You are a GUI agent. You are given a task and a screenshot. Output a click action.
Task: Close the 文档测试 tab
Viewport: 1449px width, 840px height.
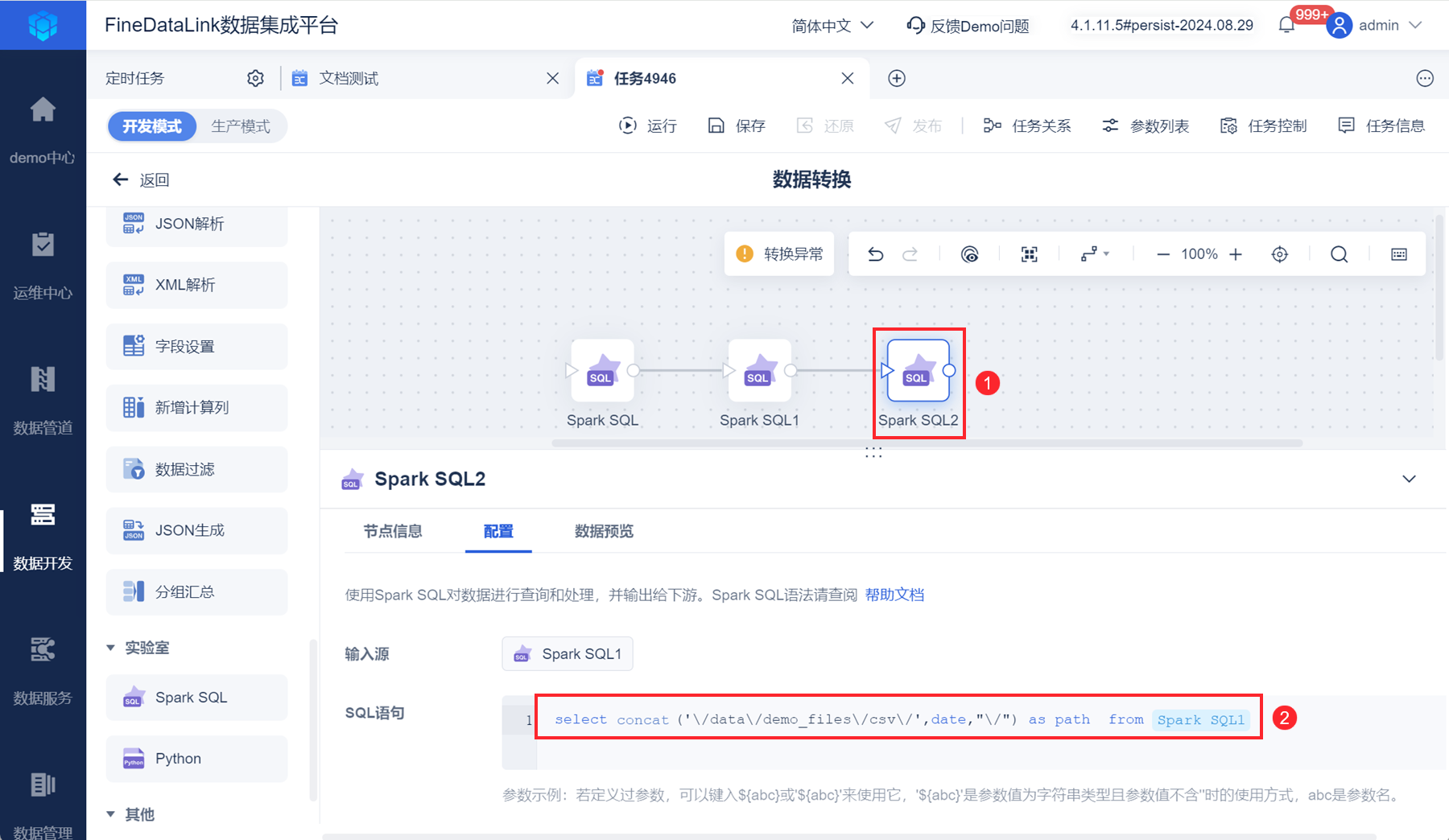552,78
